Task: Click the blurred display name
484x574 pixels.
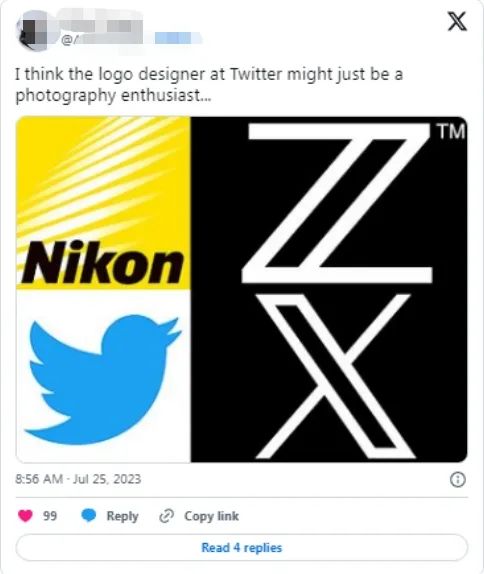Action: (x=99, y=25)
